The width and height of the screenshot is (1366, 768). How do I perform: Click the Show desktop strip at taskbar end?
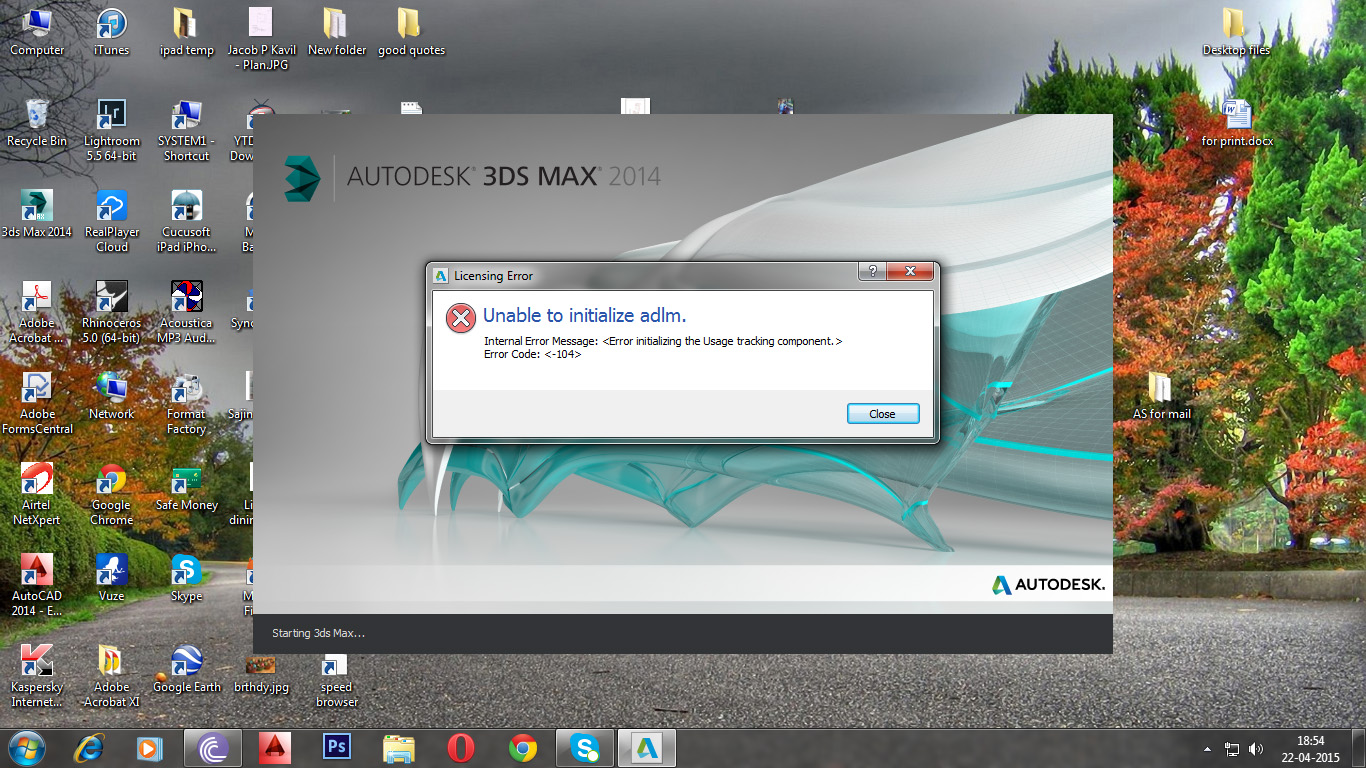click(1359, 748)
